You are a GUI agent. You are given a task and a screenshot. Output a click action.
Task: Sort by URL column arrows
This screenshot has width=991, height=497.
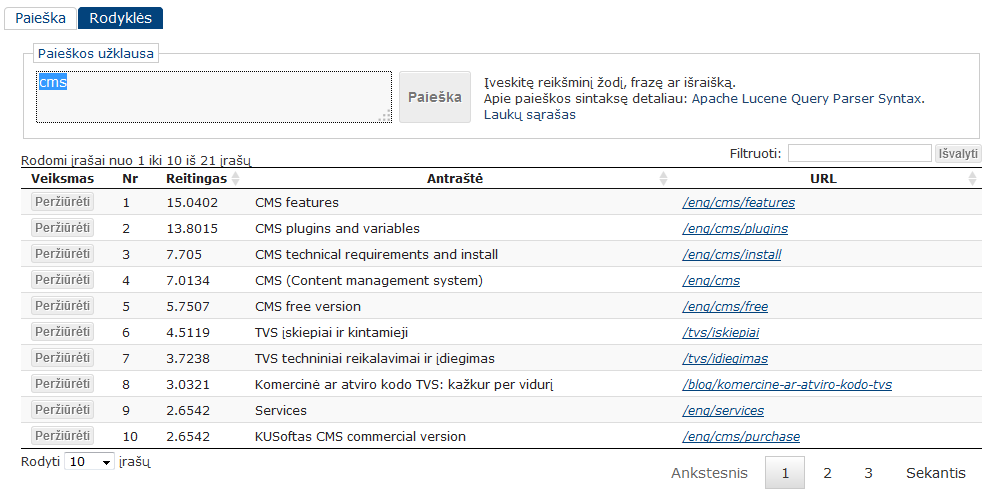[972, 179]
